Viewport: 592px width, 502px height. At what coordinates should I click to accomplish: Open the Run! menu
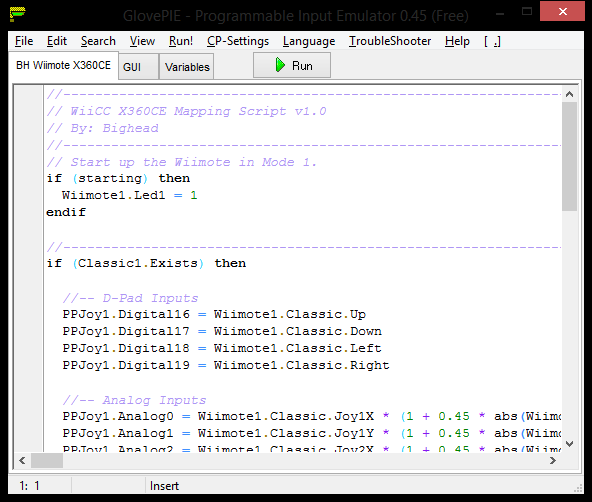click(181, 41)
